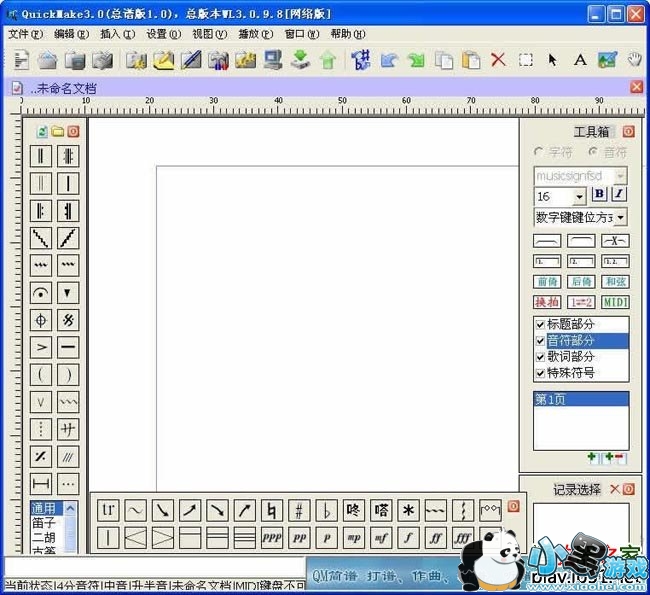The image size is (650, 595).
Task: Open the font size 16 dropdown
Action: [580, 197]
